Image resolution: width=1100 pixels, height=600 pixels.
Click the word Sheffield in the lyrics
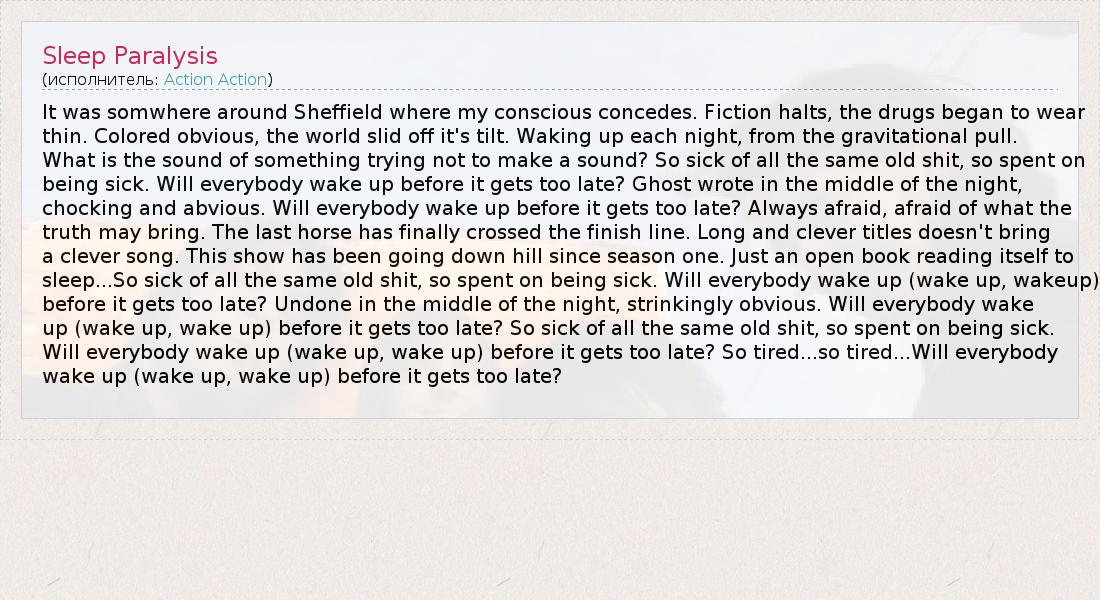click(x=338, y=112)
